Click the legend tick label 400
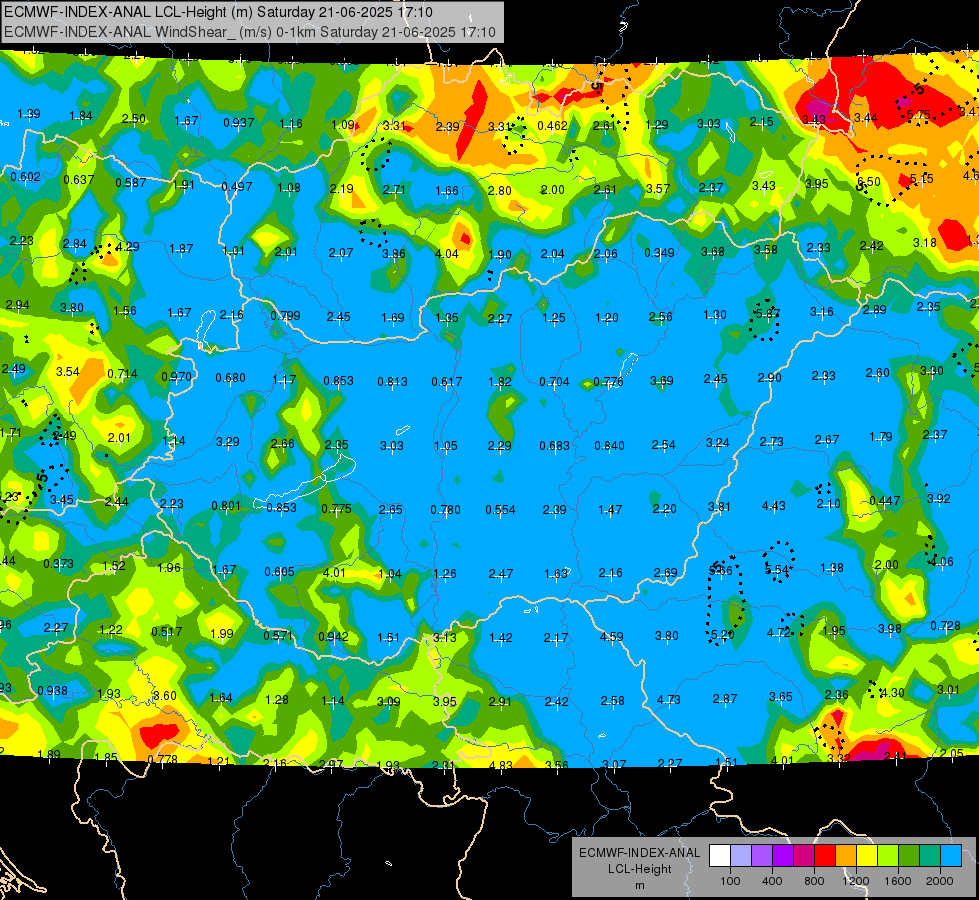 pos(772,881)
